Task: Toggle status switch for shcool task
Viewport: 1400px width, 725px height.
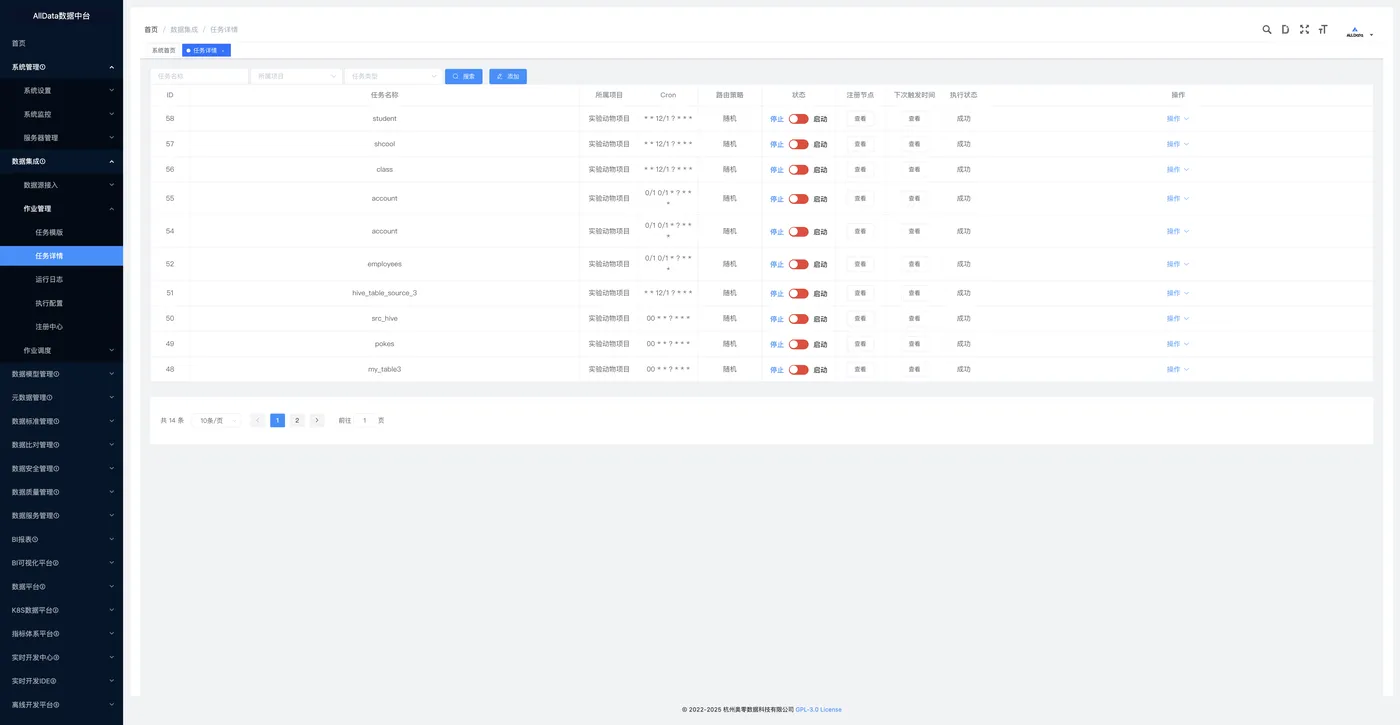Action: [798, 144]
